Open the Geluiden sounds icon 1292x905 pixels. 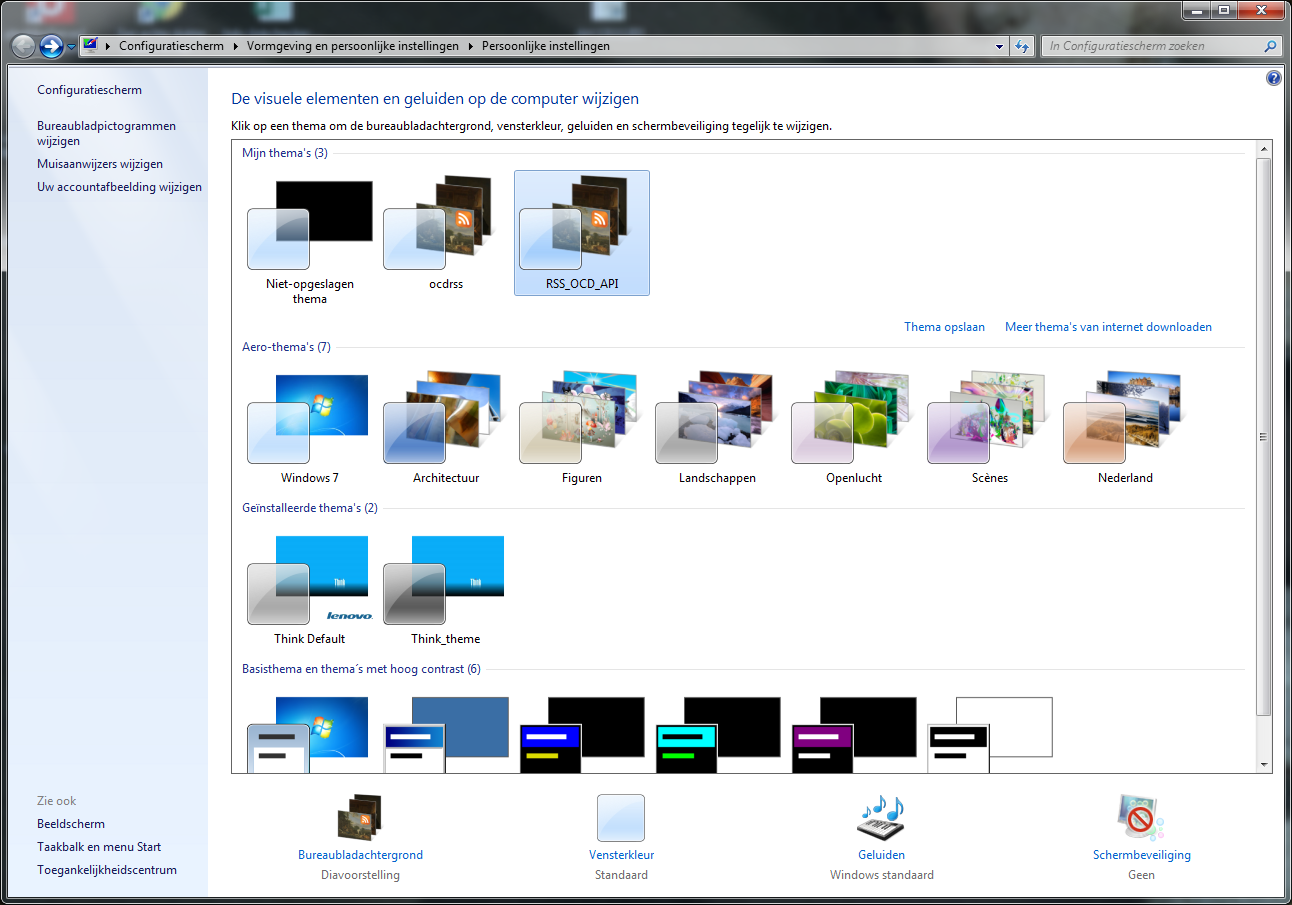(881, 818)
